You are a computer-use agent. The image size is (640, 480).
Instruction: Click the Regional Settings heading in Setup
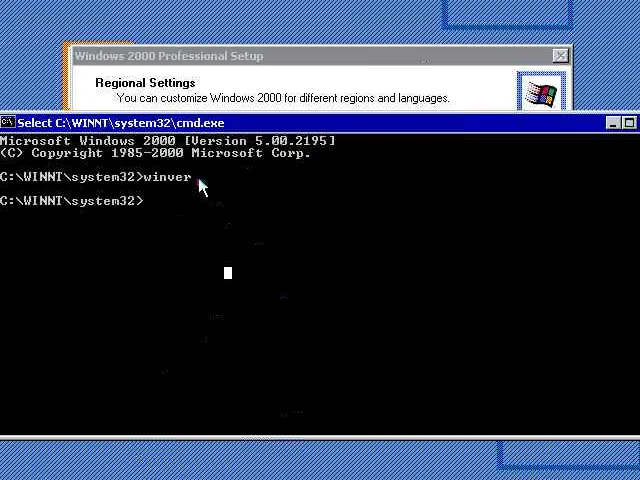pos(145,83)
